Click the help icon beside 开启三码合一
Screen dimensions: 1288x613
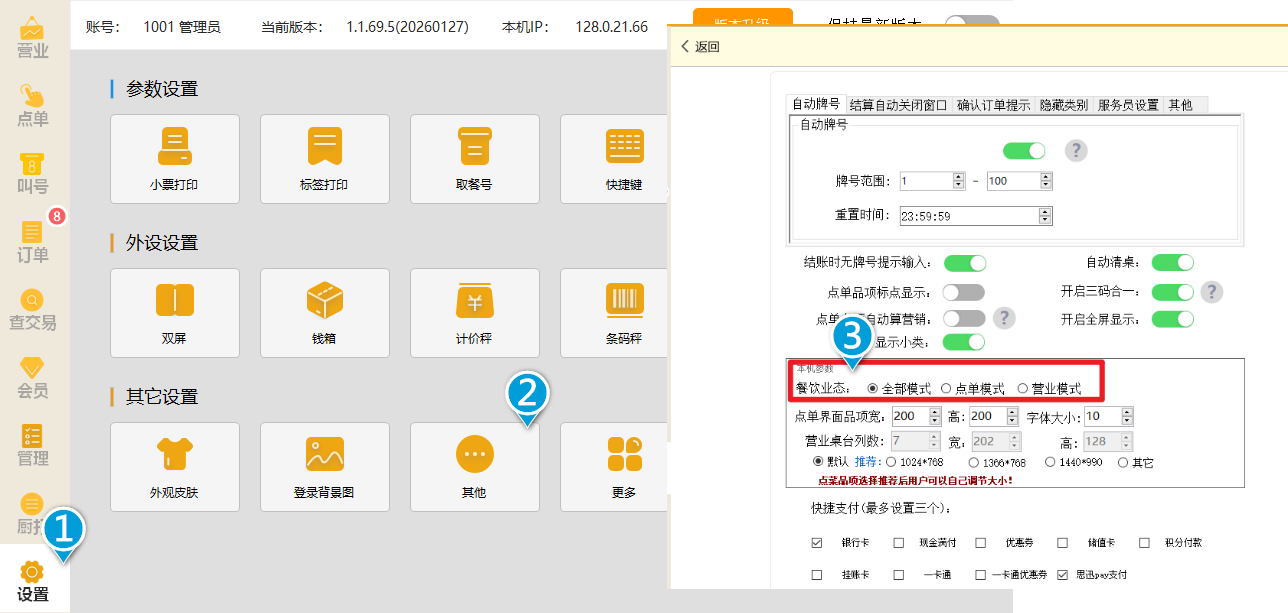pyautogui.click(x=1212, y=292)
